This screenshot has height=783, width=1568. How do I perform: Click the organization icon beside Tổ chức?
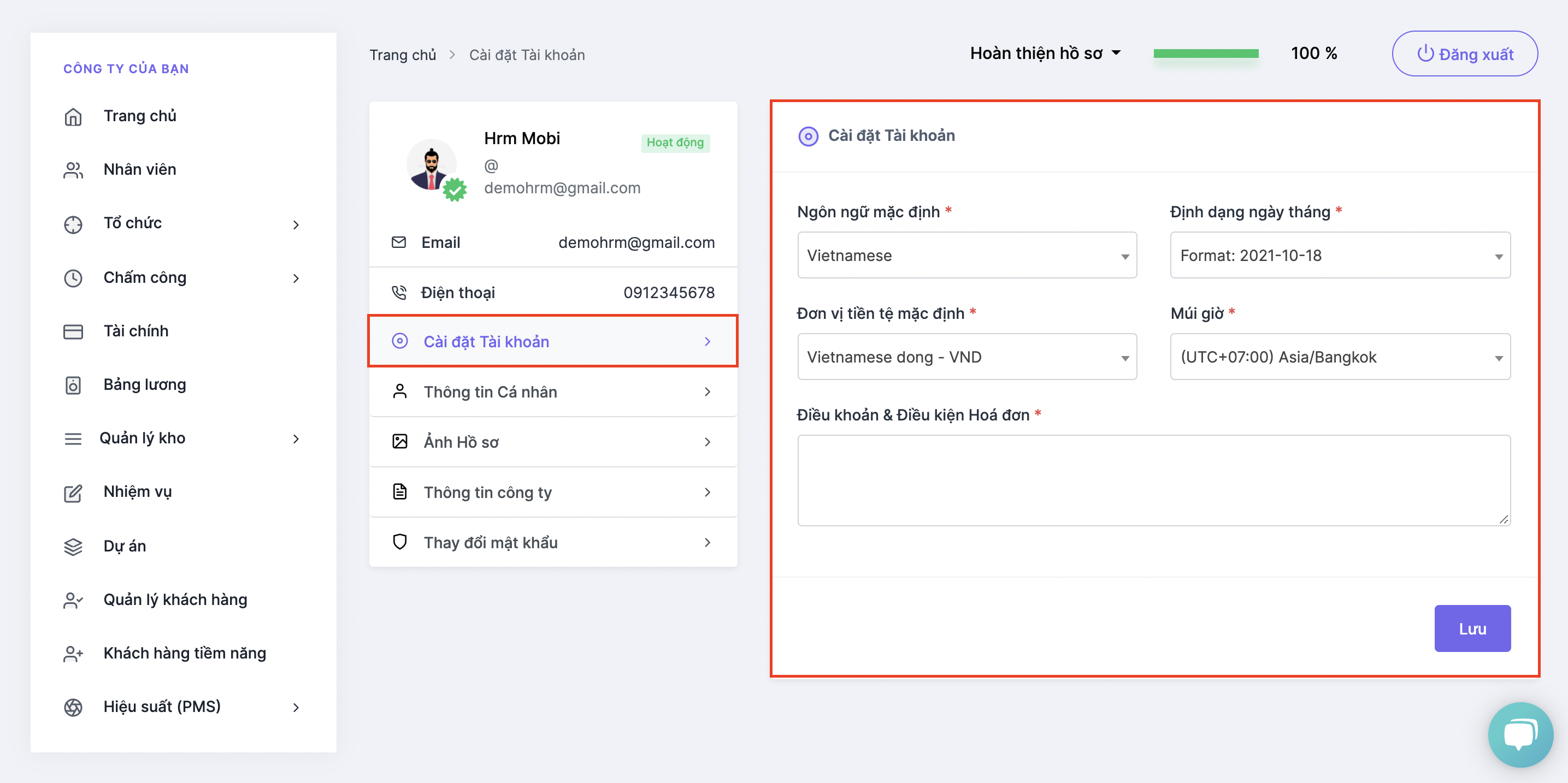(x=73, y=224)
